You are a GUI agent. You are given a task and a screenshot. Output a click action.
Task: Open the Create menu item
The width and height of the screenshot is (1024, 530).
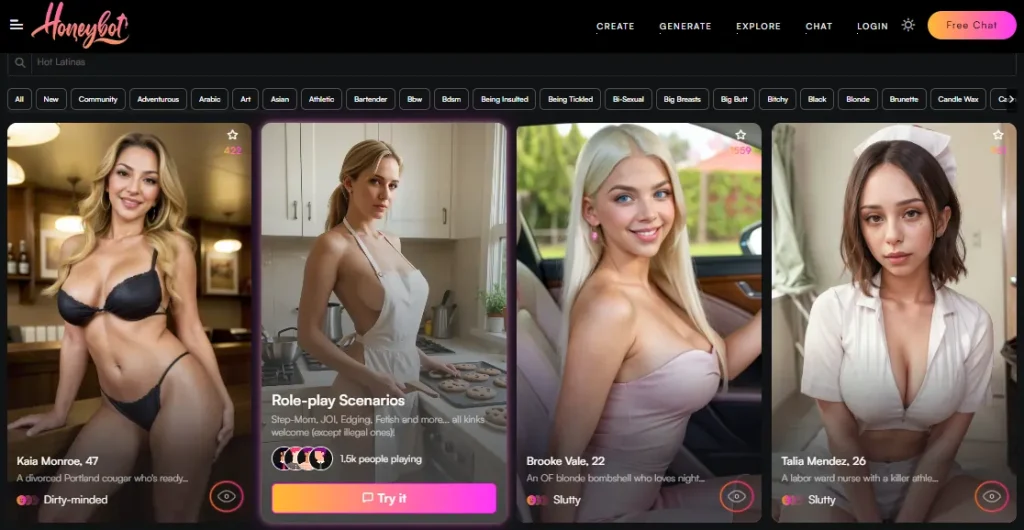[615, 26]
